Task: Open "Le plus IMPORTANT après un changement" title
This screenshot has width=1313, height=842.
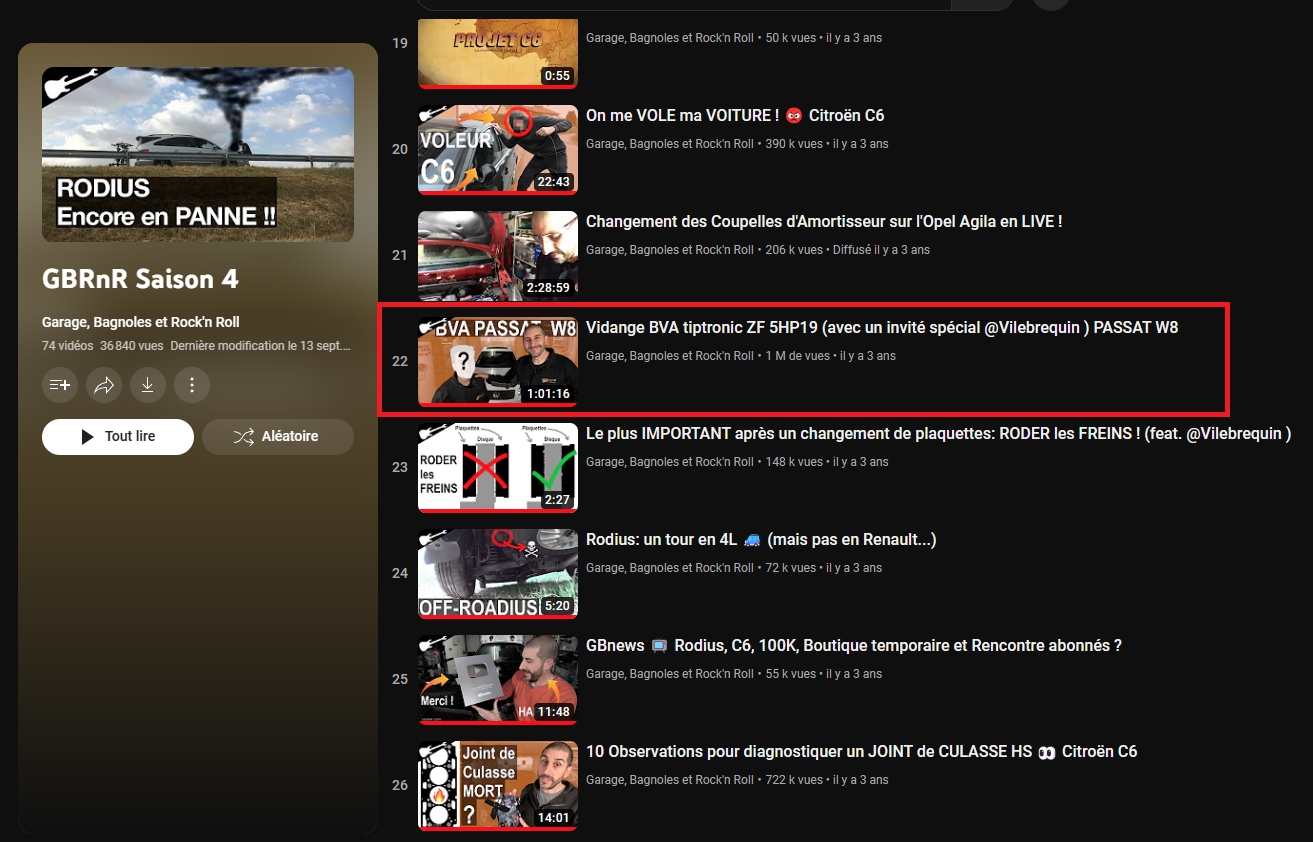Action: 939,434
